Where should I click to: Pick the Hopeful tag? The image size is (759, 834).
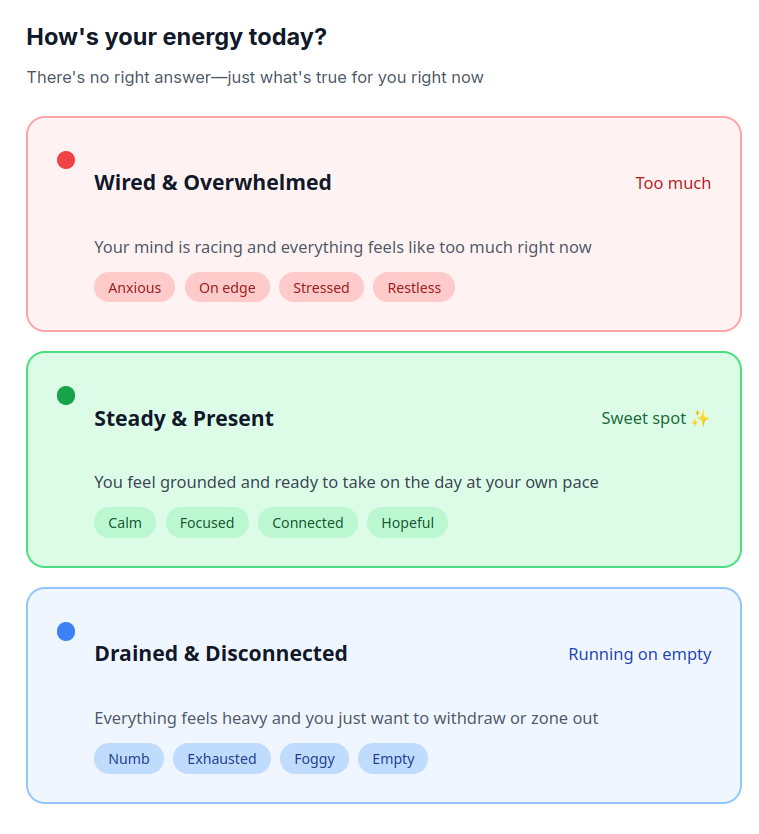407,523
